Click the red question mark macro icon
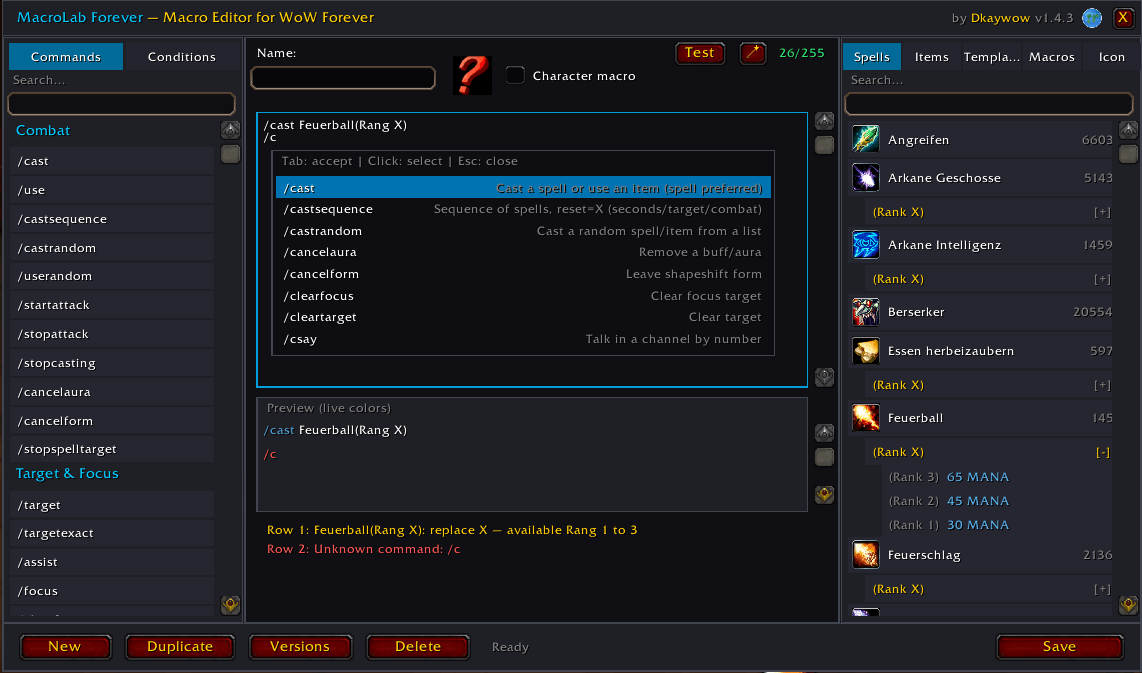Screen dimensions: 1142x673 click(472, 75)
